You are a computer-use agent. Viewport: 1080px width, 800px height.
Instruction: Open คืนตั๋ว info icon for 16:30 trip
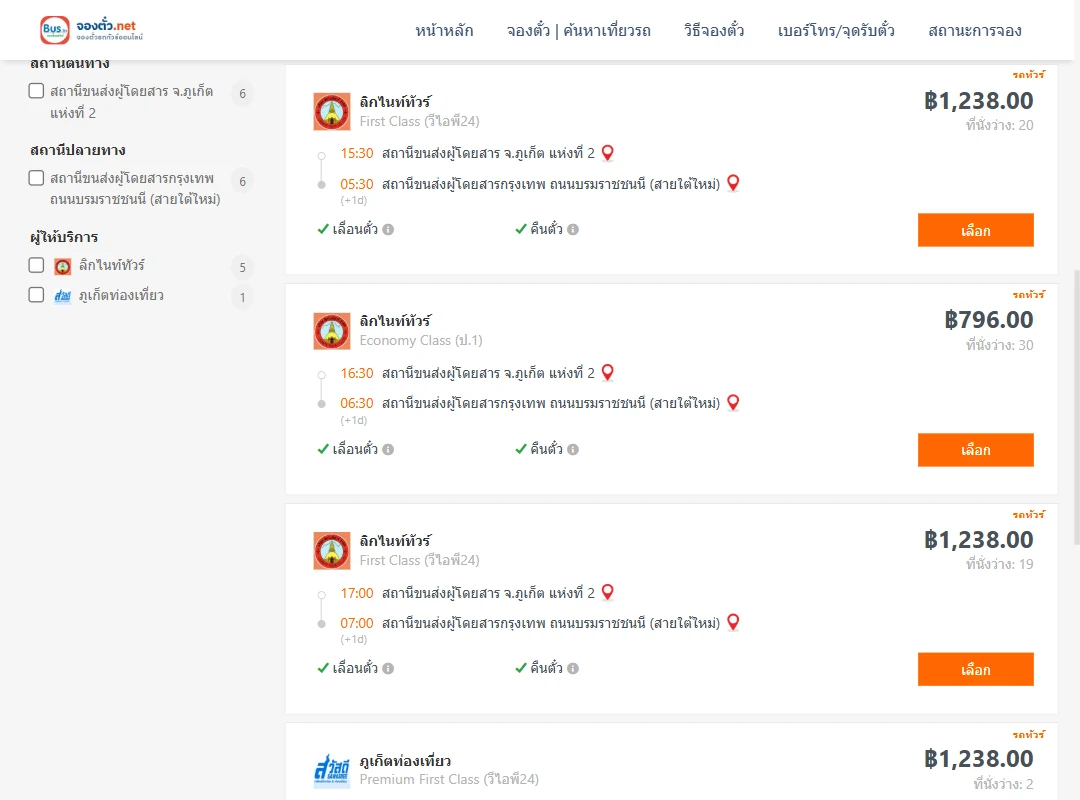point(573,449)
